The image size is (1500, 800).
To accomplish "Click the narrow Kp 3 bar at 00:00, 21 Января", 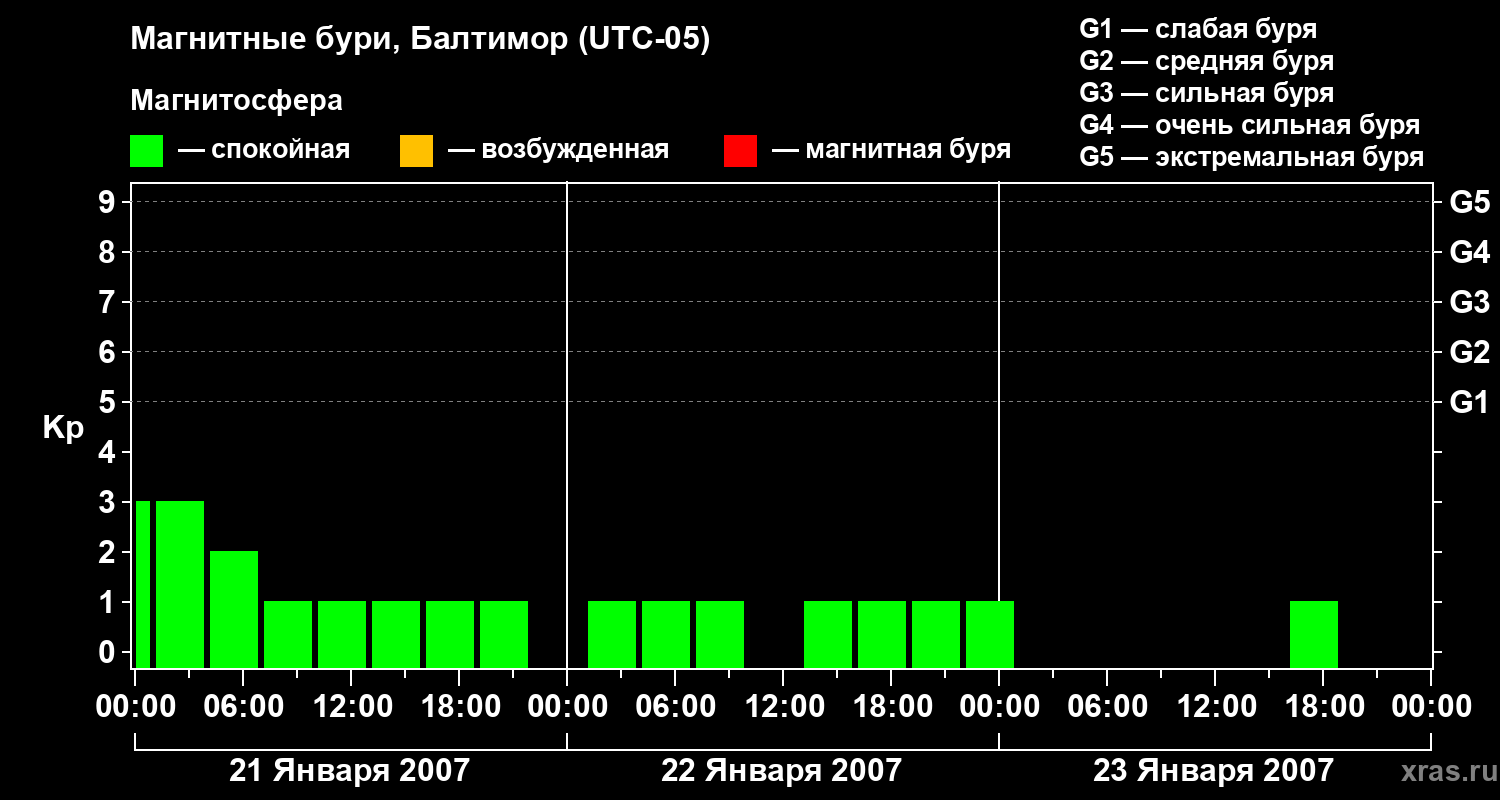I will pyautogui.click(x=143, y=584).
